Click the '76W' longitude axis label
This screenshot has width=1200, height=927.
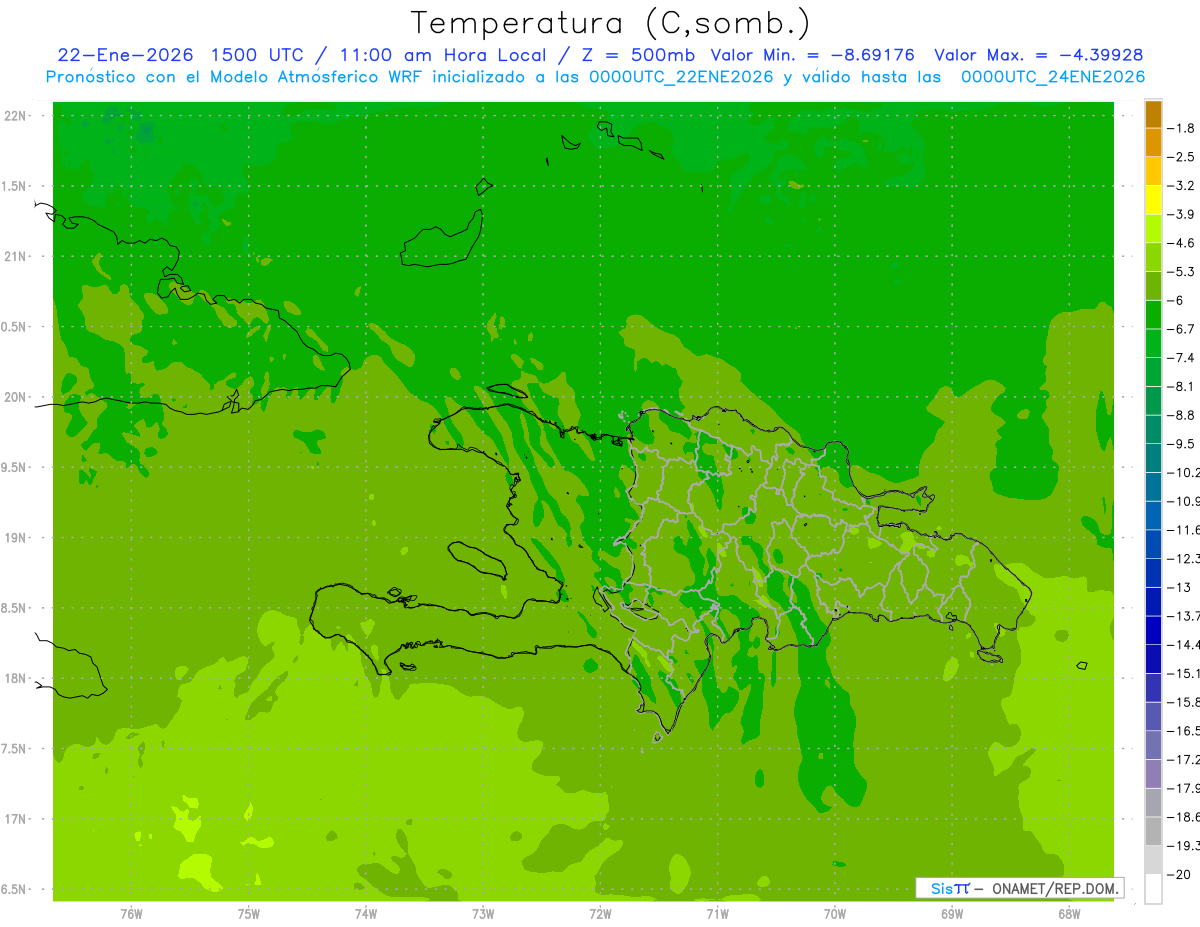pos(131,914)
